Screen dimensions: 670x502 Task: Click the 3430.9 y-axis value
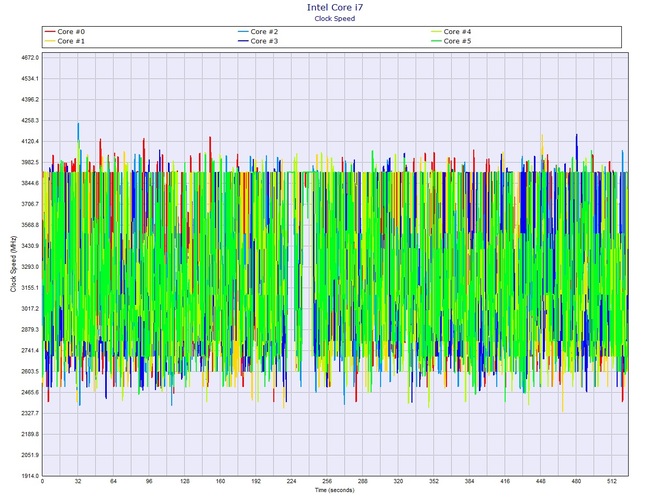click(30, 246)
